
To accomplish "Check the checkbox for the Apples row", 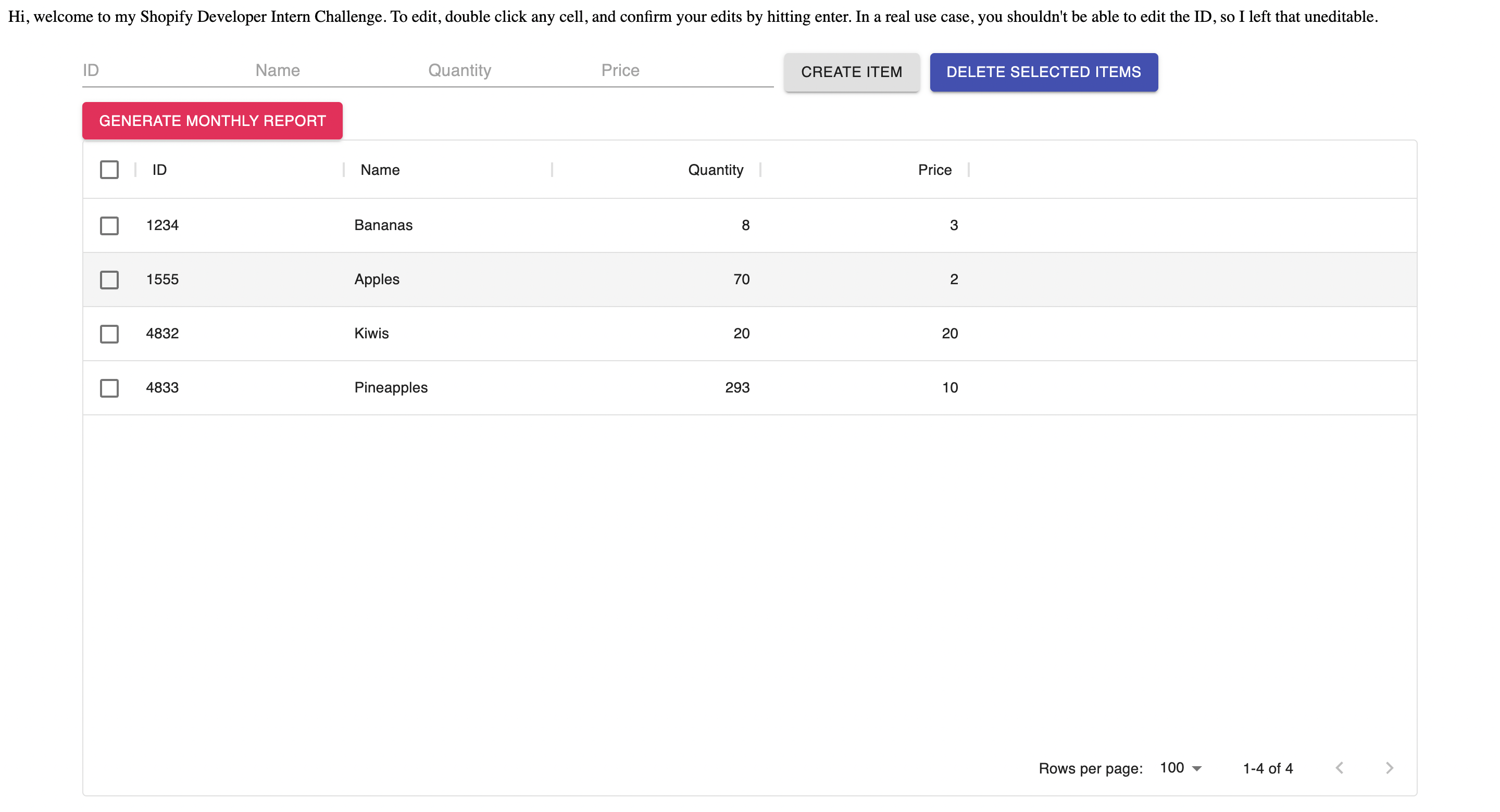I will click(x=109, y=280).
